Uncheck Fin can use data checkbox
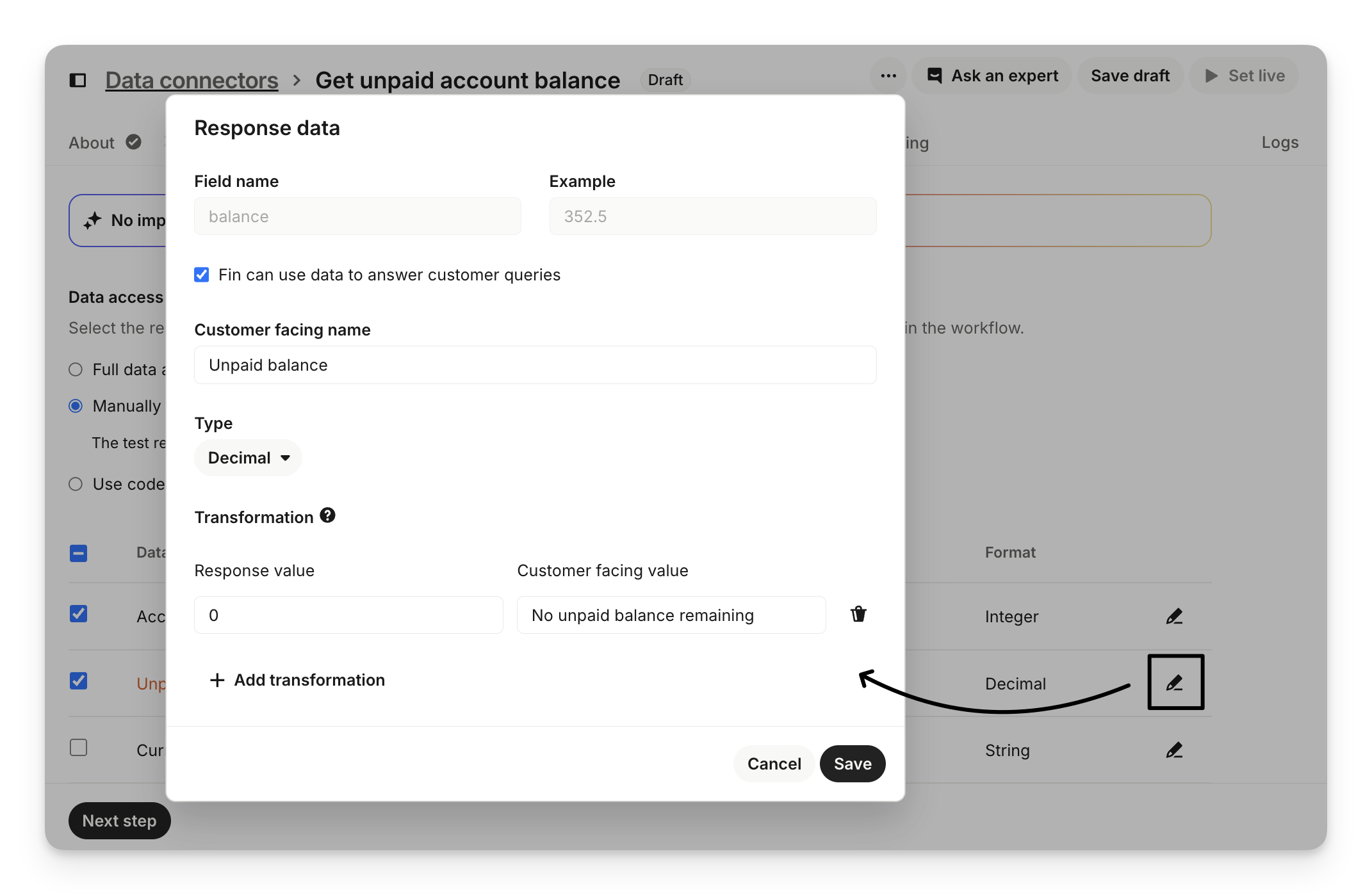 202,275
